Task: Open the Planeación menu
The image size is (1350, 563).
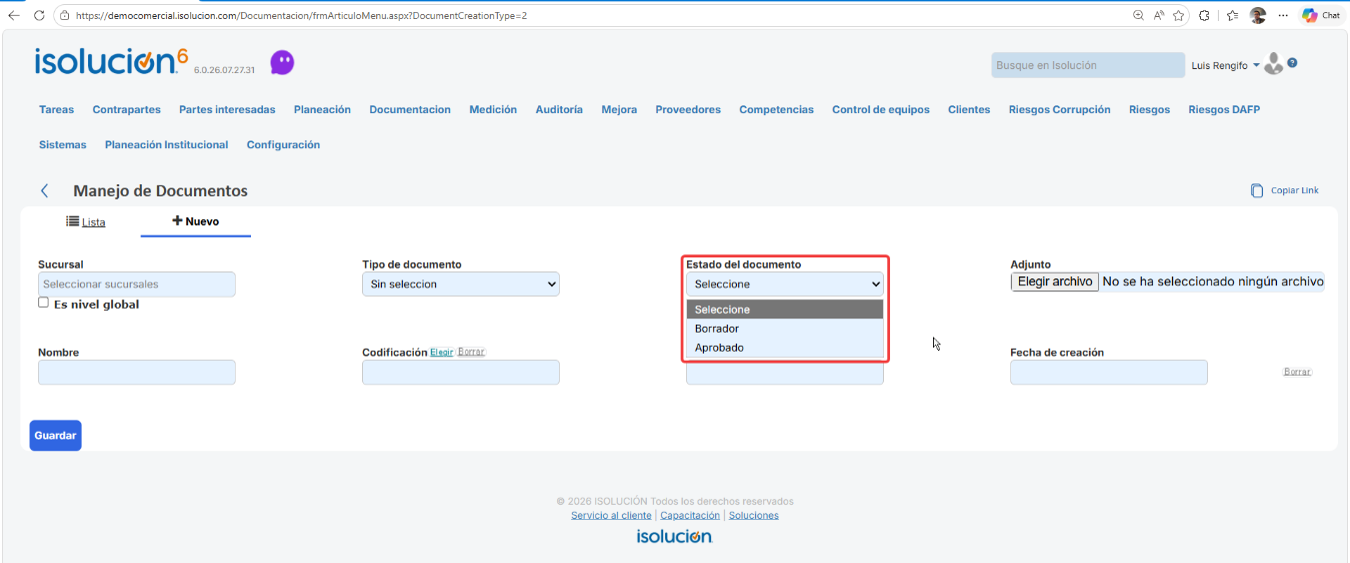Action: click(322, 110)
